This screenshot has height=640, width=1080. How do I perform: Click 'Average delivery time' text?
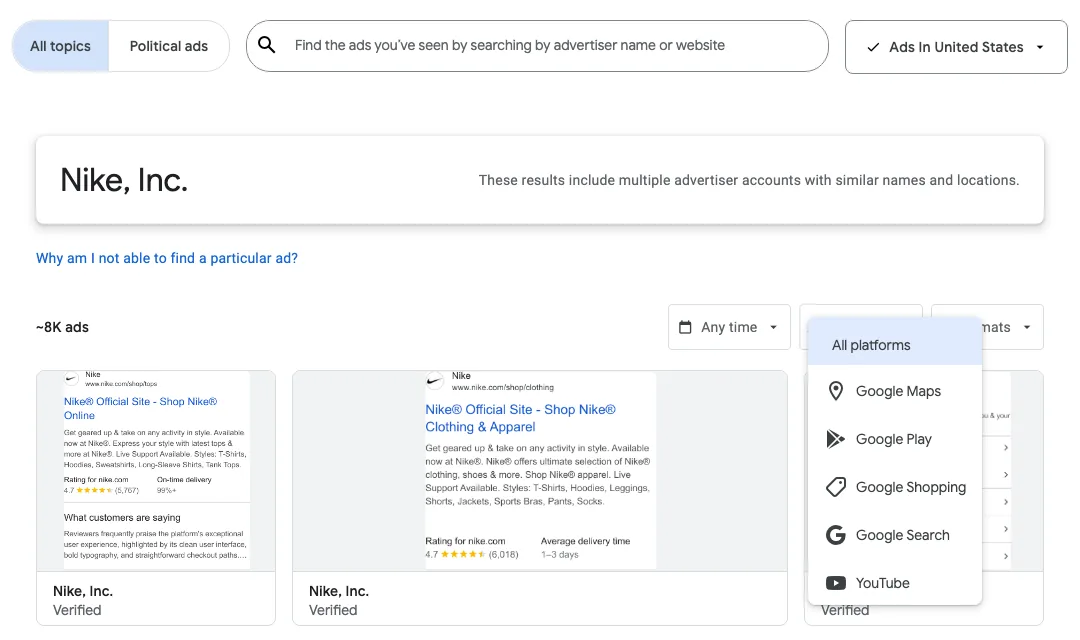tap(585, 541)
